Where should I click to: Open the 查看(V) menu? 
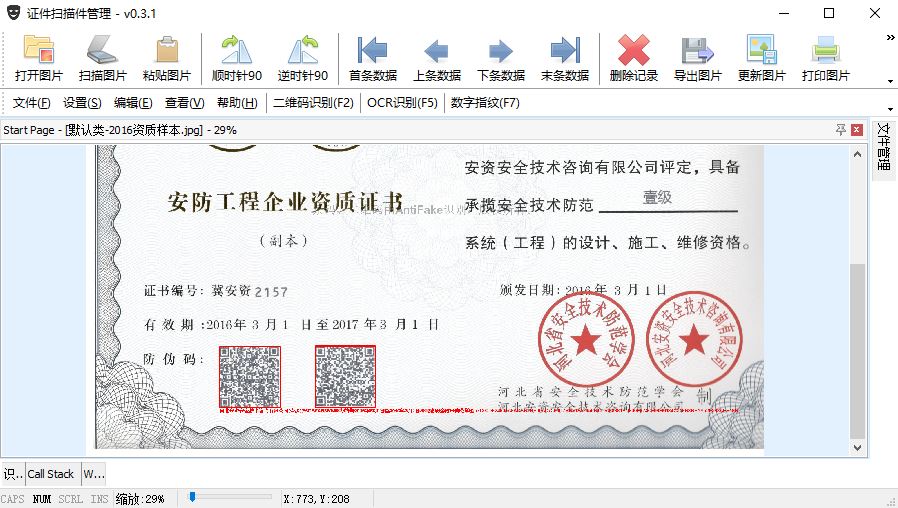(x=184, y=103)
